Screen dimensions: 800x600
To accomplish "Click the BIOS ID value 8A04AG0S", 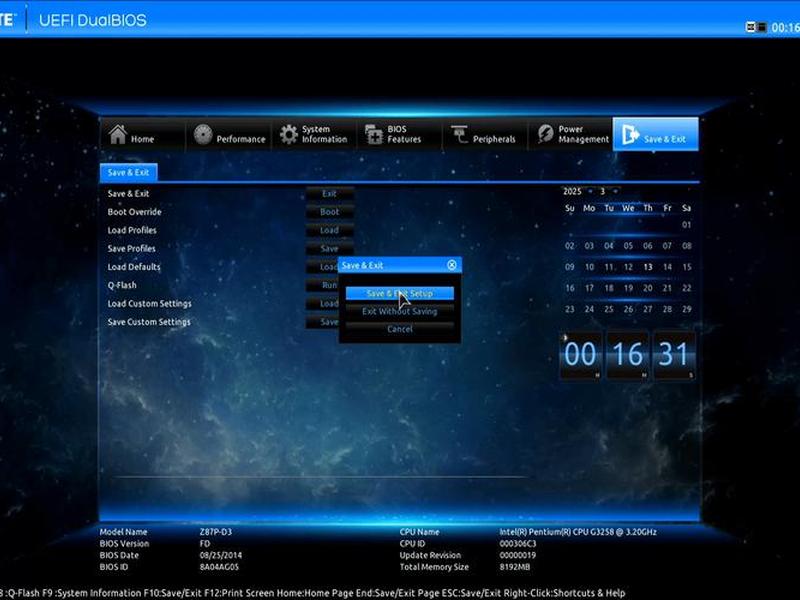I will [x=219, y=567].
